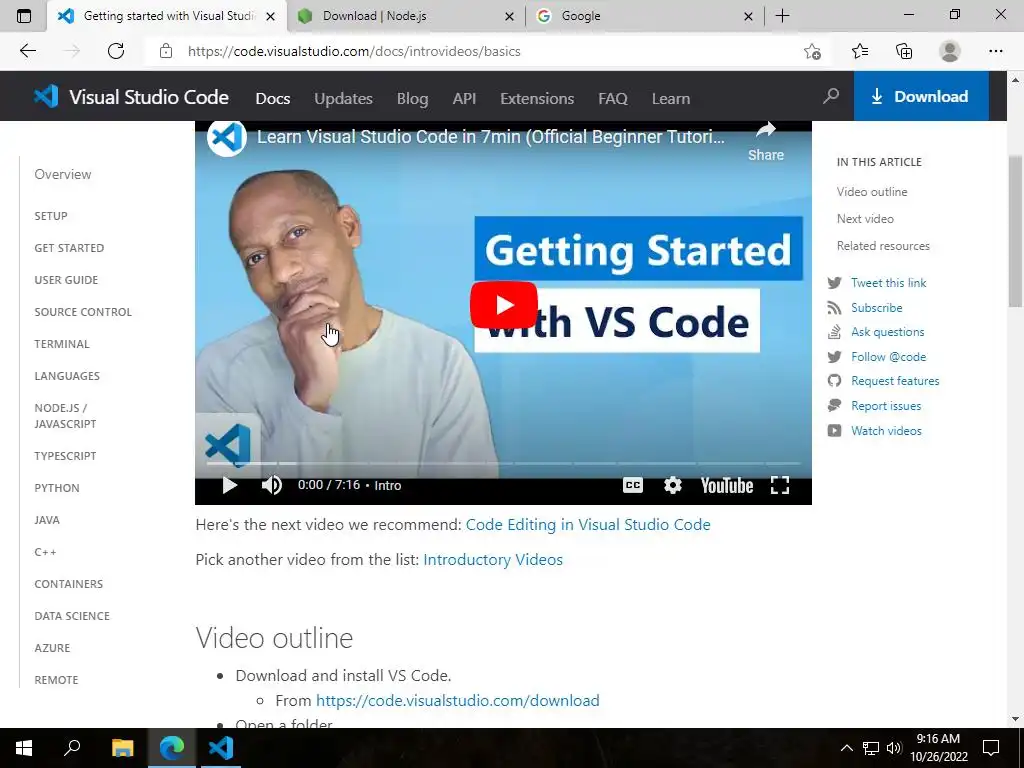Open the tab actions menu icon
Image resolution: width=1024 pixels, height=768 pixels.
click(24, 16)
